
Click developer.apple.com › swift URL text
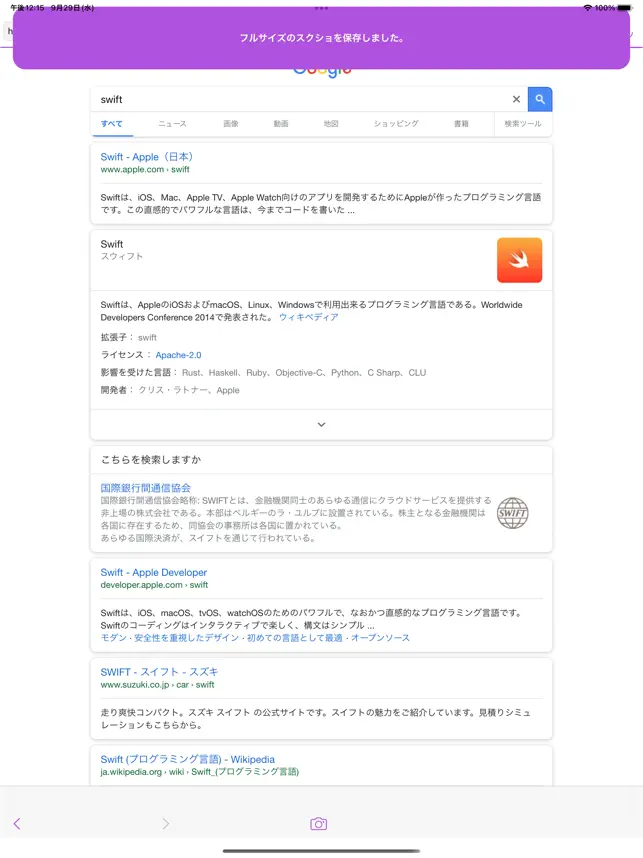[154, 585]
